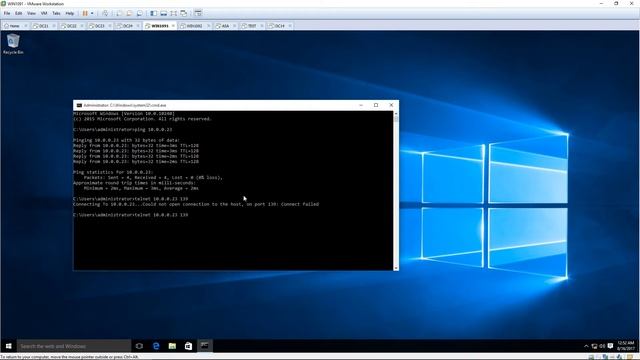Open the snapshot manager
Viewport: 640px width, 360px height.
click(140, 13)
